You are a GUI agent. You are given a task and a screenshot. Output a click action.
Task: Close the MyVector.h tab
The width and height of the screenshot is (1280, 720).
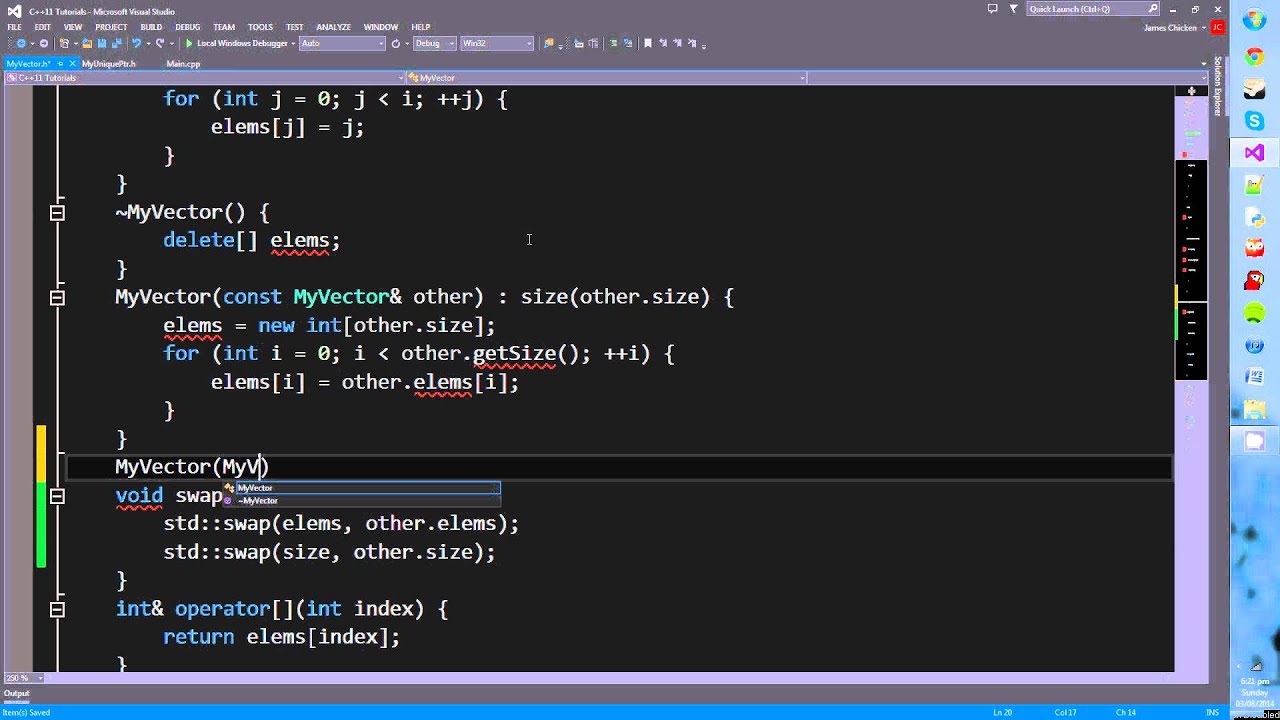point(73,64)
